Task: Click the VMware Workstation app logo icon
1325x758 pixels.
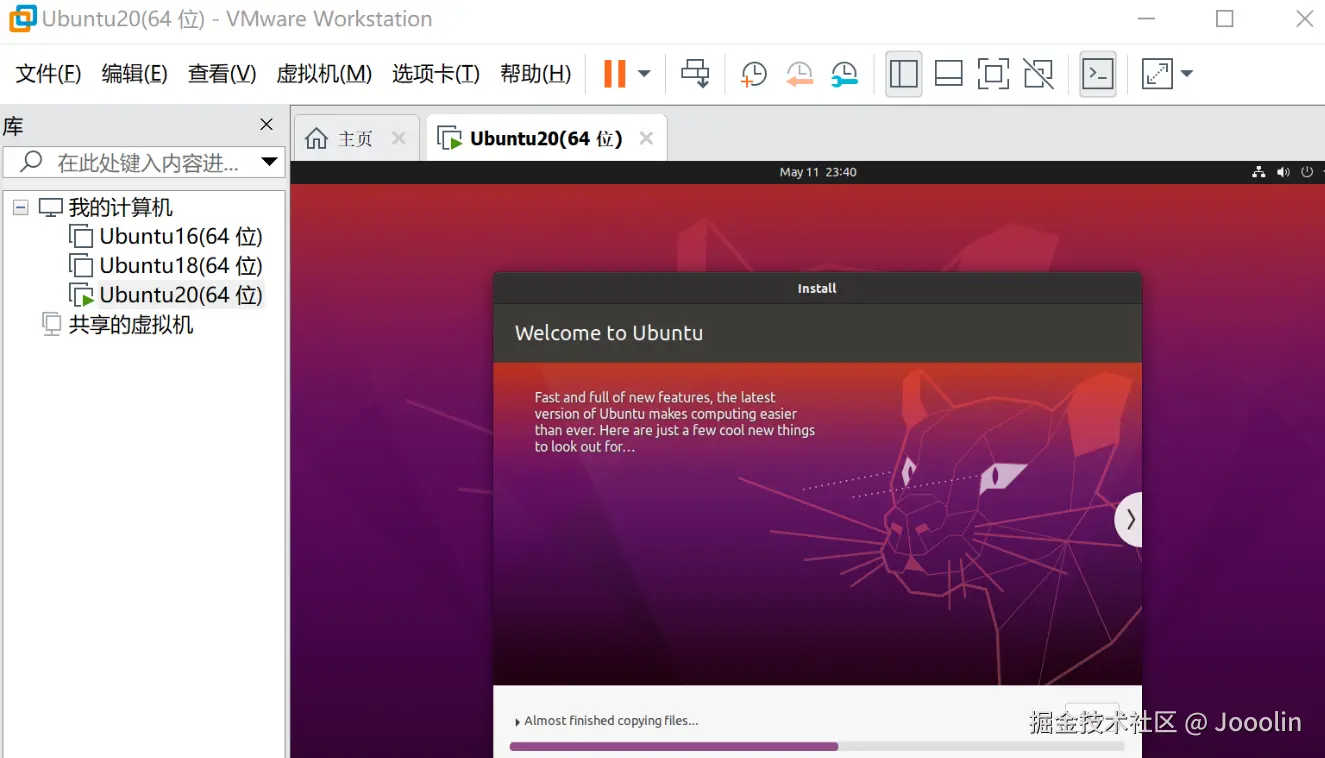Action: click(22, 18)
